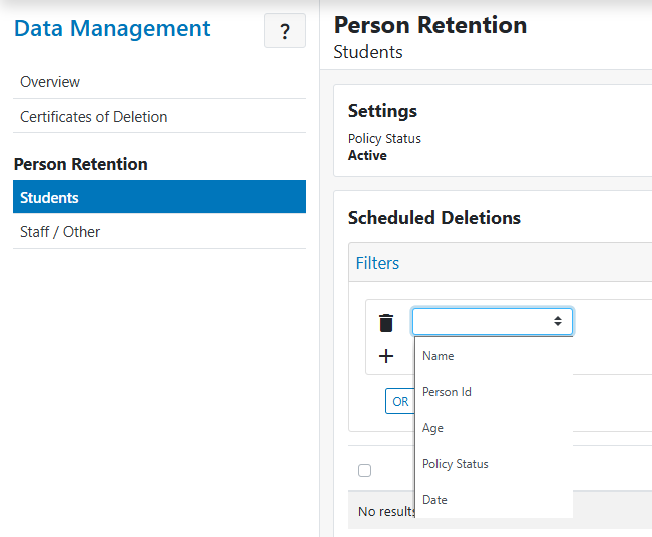Viewport: 652px width, 537px height.
Task: Click the Scheduled Deletions section heading
Action: (x=434, y=218)
